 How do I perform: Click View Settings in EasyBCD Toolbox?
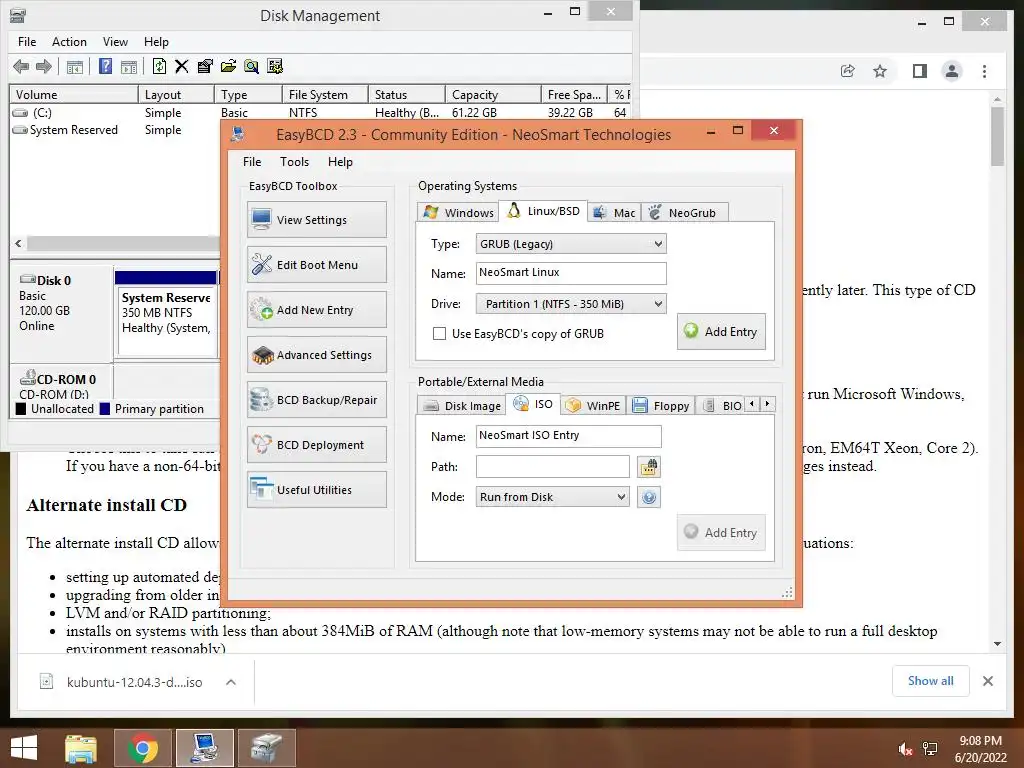[317, 219]
